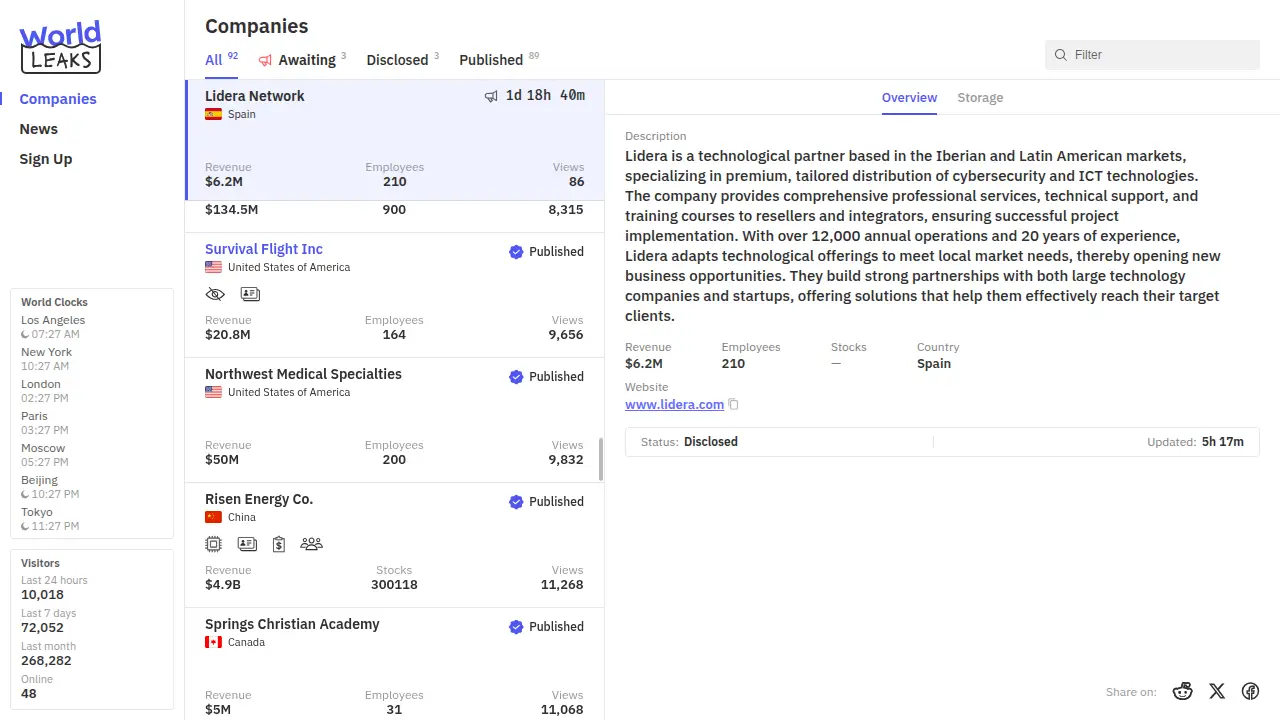This screenshot has height=720, width=1280.
Task: Share on X (Twitter) icon
Action: 1216,691
